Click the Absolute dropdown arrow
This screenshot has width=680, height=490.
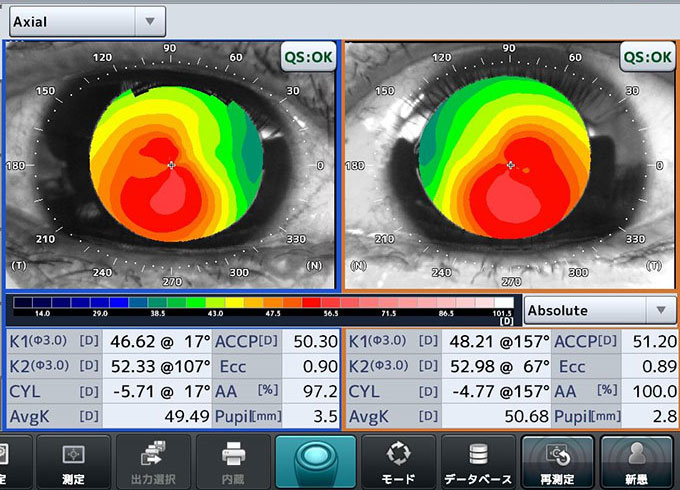click(660, 310)
